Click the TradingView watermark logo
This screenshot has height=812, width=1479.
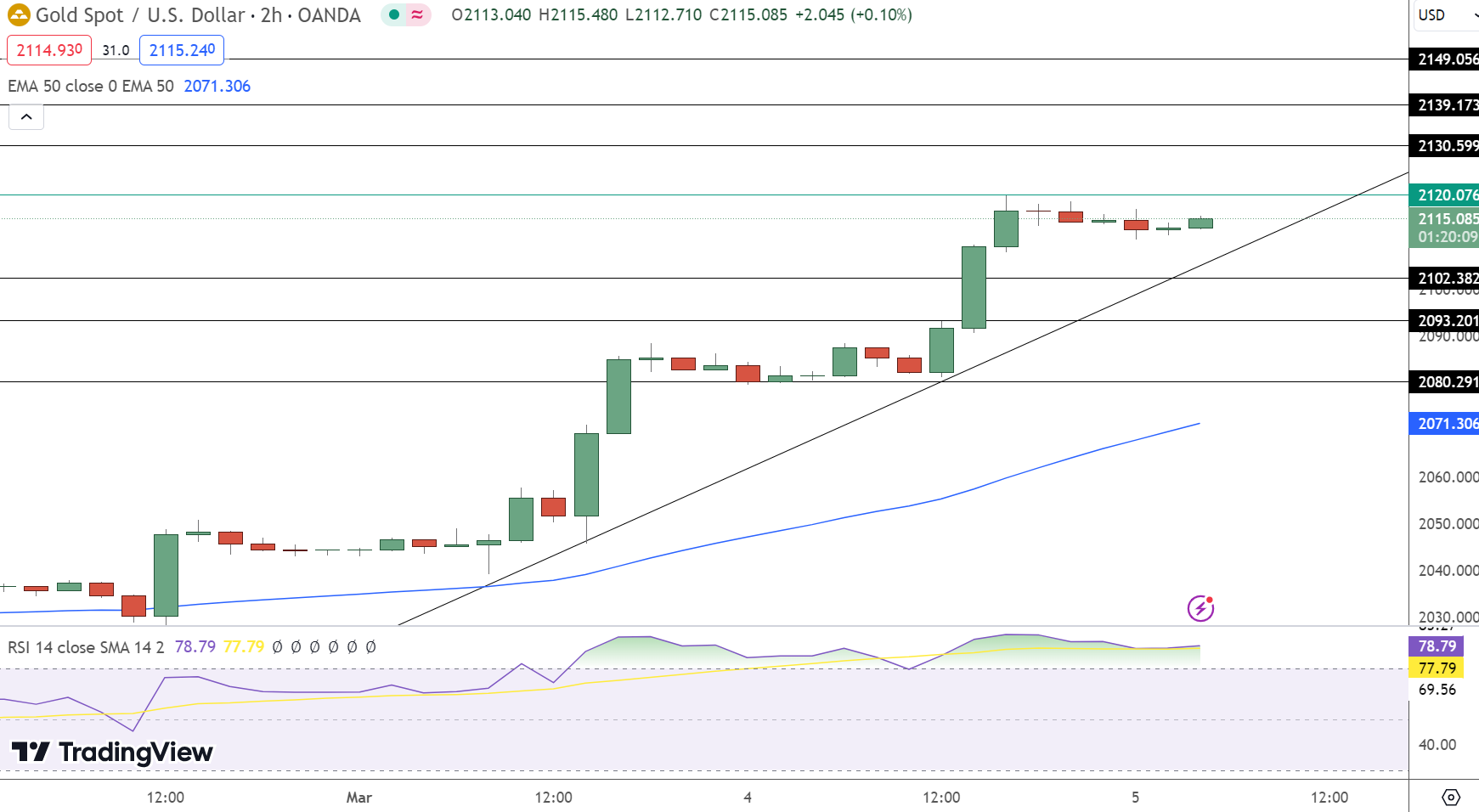click(110, 753)
